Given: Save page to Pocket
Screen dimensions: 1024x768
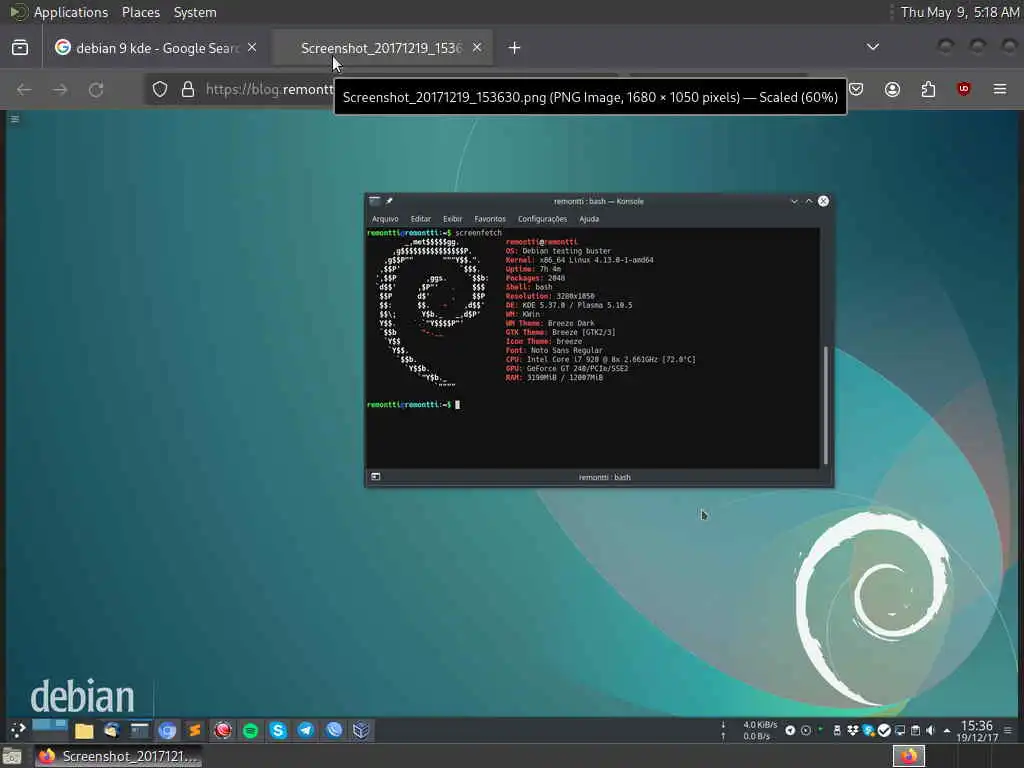Looking at the screenshot, I should coord(856,89).
